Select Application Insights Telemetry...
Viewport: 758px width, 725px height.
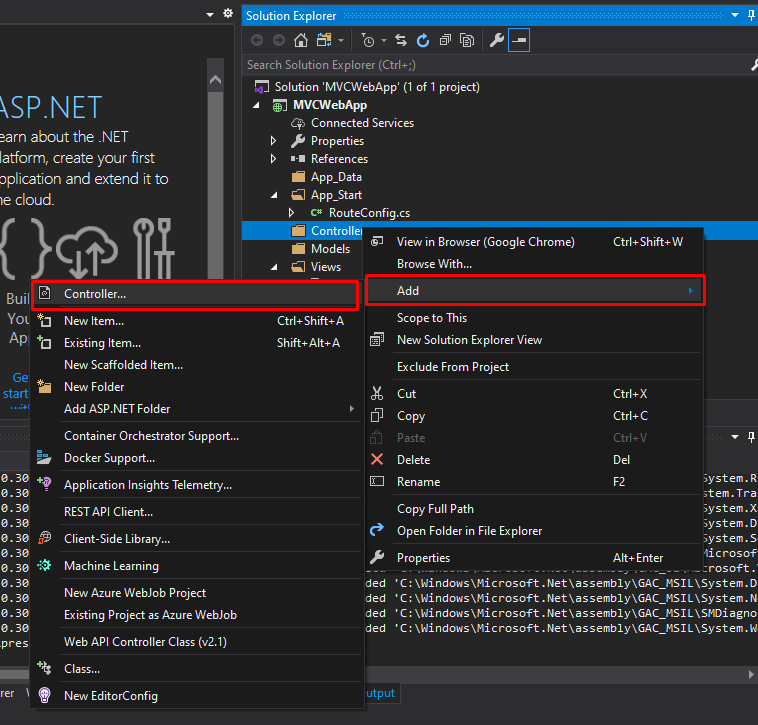pos(196,485)
